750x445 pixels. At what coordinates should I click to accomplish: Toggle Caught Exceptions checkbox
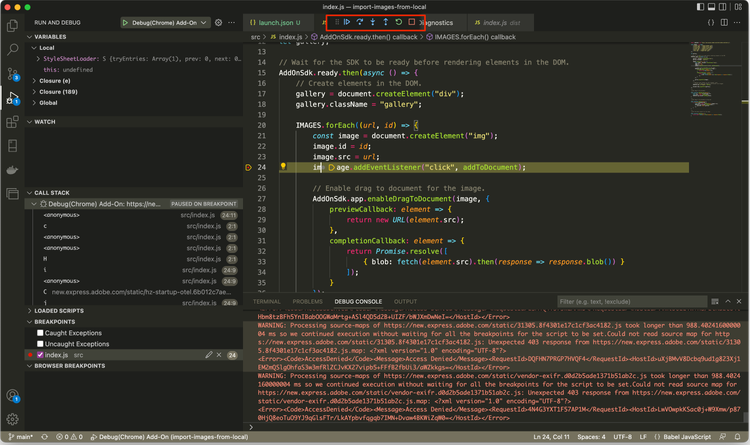pos(40,333)
